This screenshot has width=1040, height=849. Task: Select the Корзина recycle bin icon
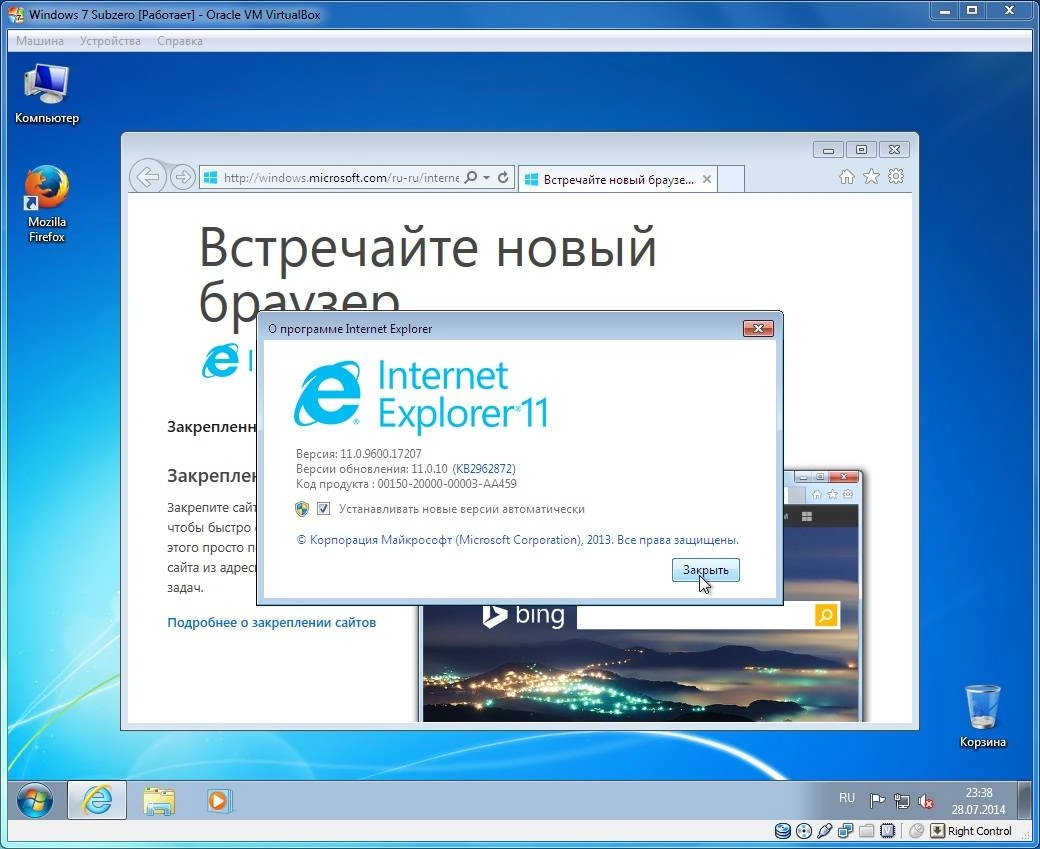(982, 716)
